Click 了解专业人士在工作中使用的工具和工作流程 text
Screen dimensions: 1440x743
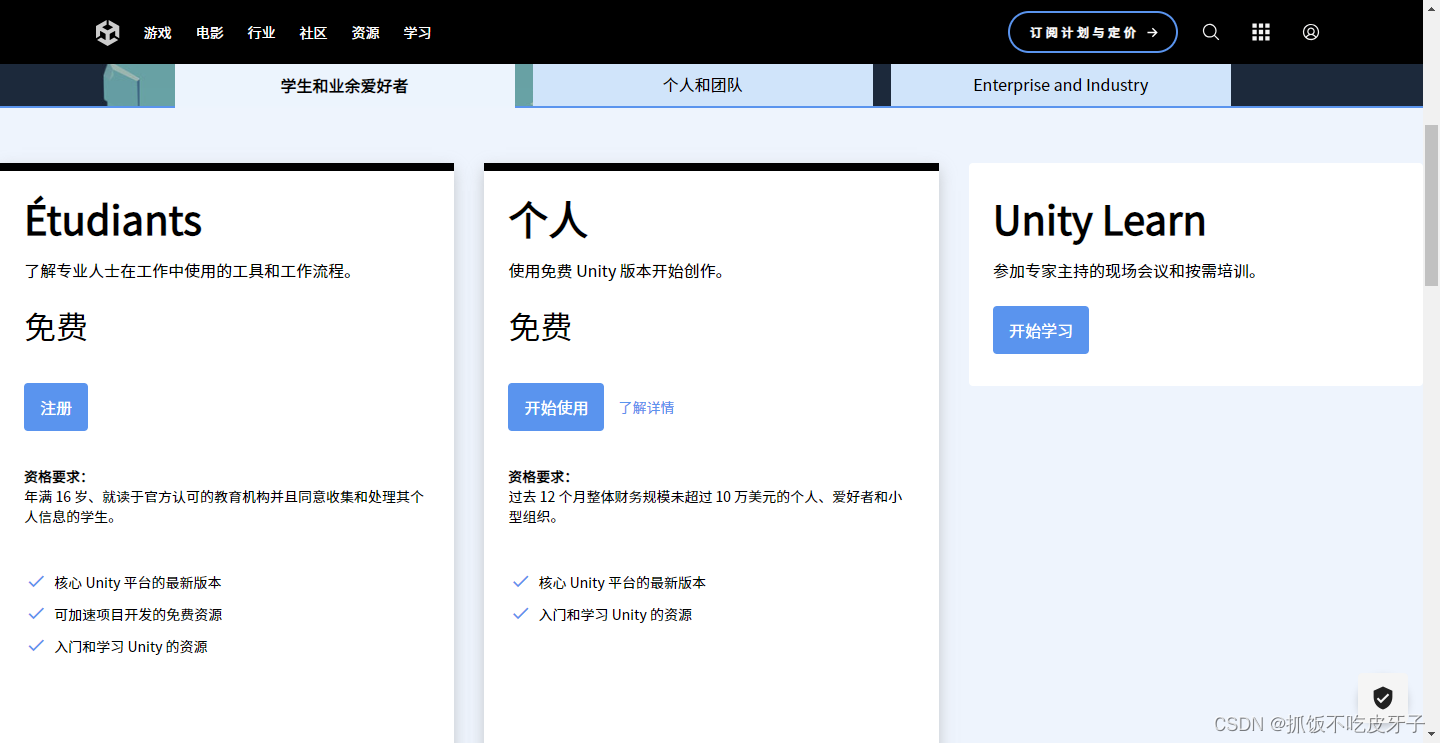click(189, 271)
